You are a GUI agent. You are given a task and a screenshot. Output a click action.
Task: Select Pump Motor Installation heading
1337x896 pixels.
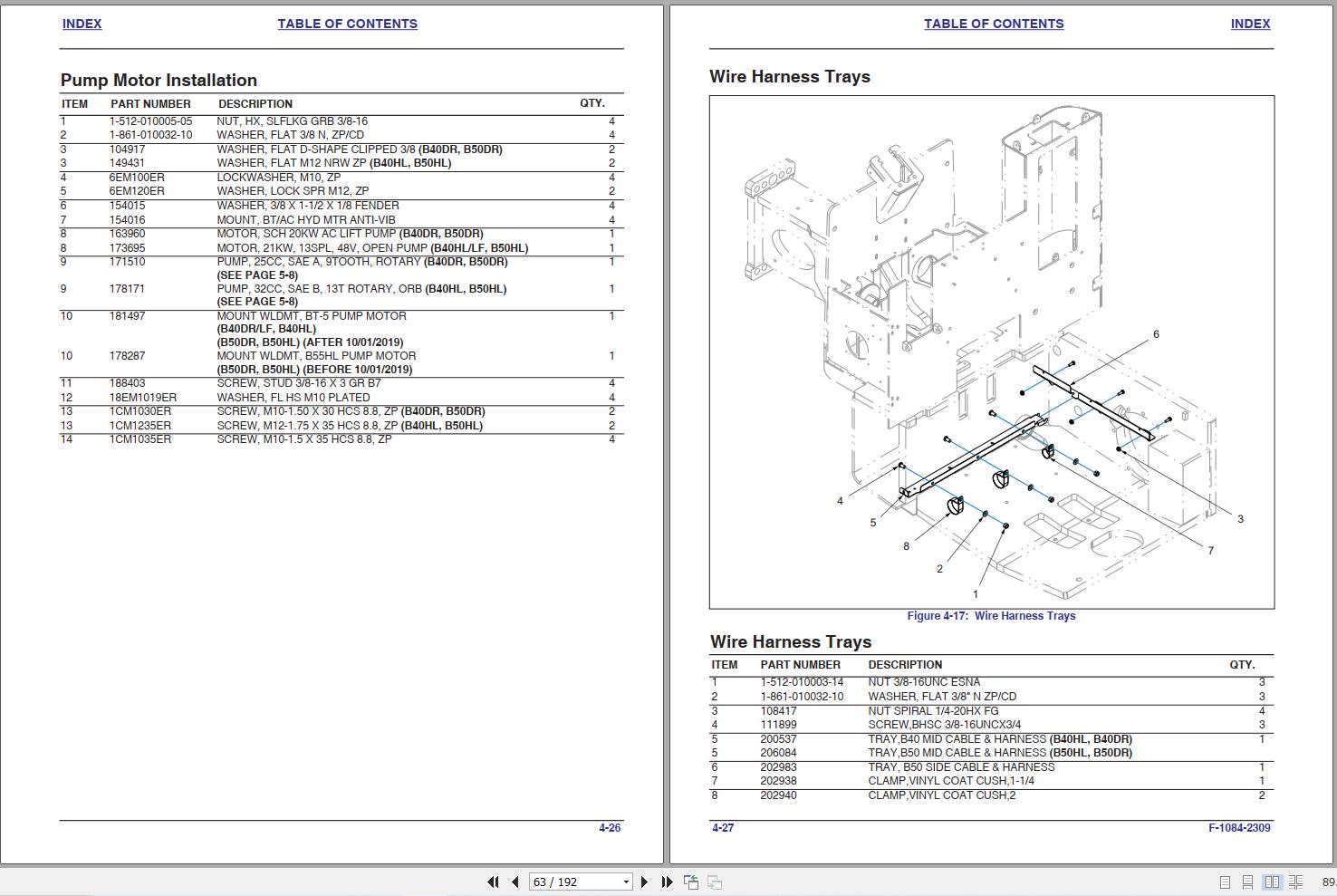tap(159, 80)
